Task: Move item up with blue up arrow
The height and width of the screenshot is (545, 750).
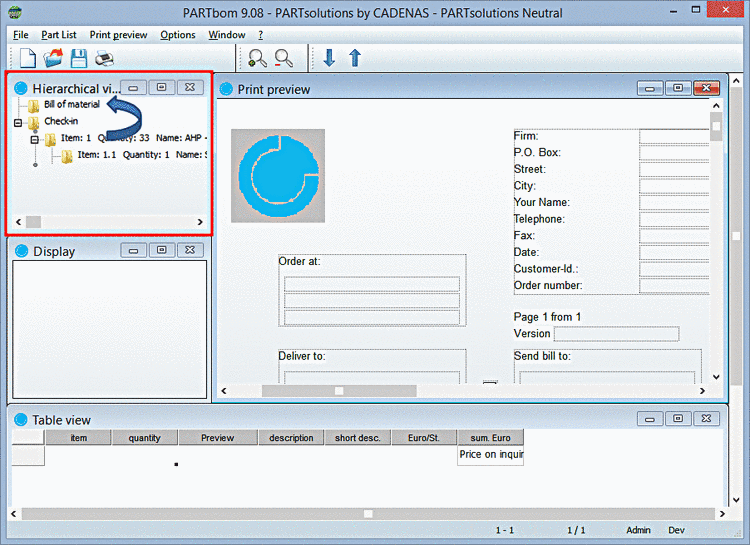Action: pos(354,58)
